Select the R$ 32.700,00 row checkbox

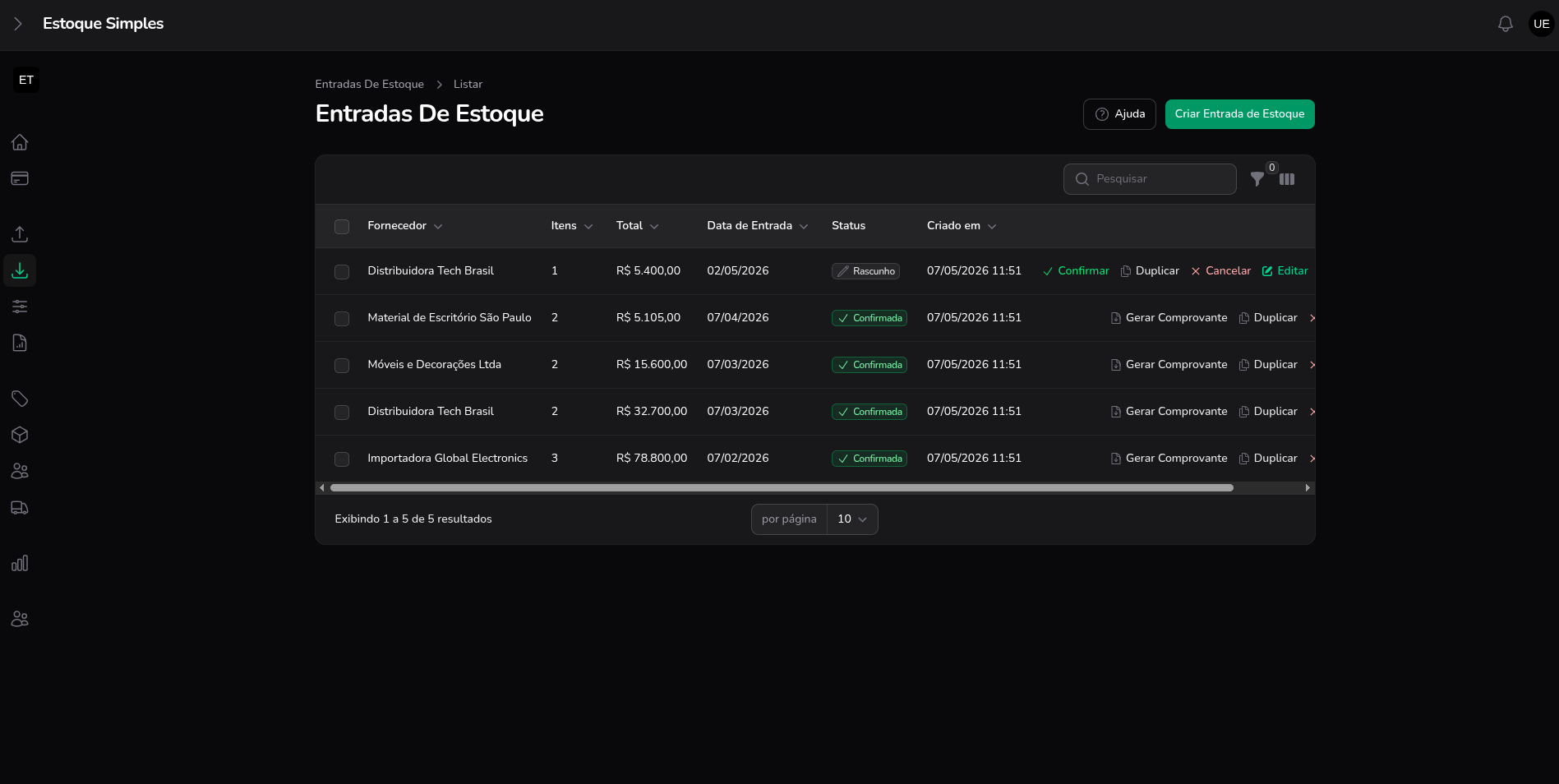pos(342,413)
